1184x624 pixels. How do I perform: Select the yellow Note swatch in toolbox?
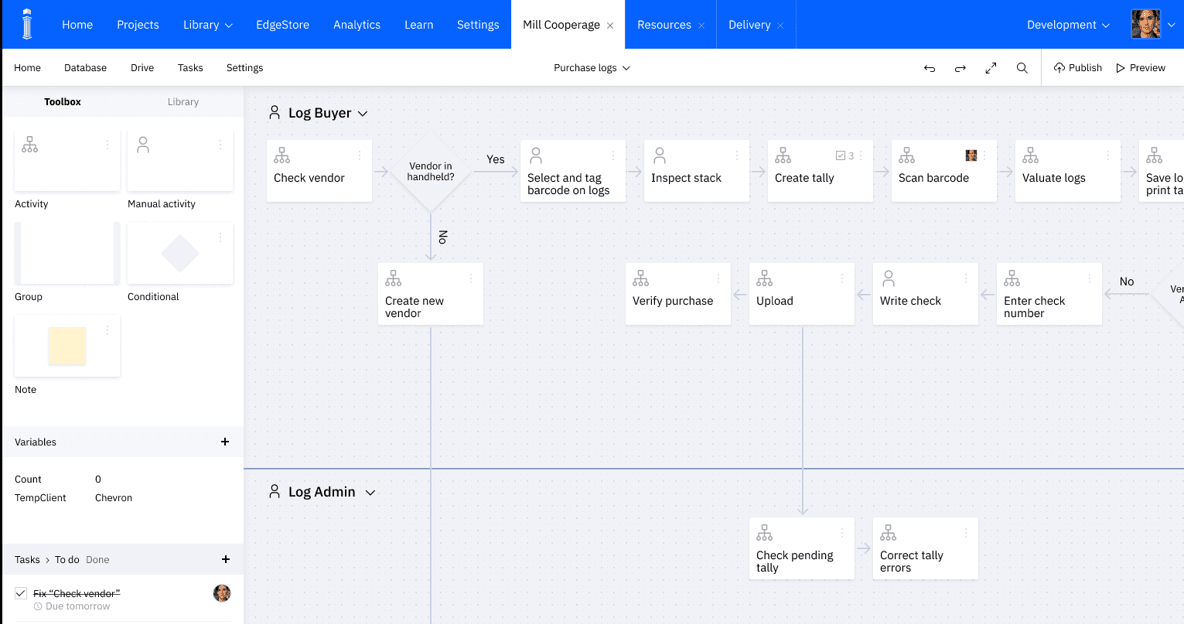tap(67, 346)
